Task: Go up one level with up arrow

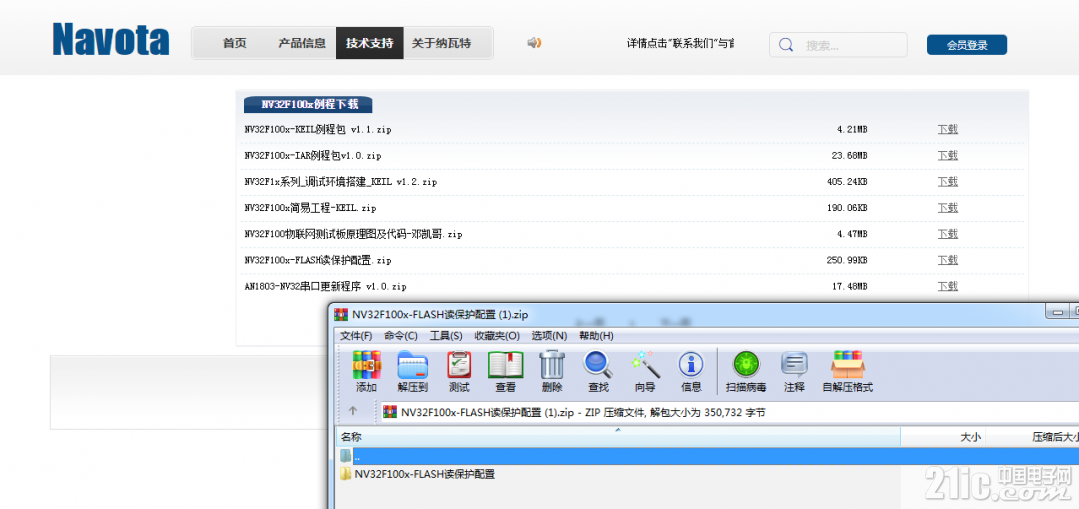Action: tap(353, 411)
